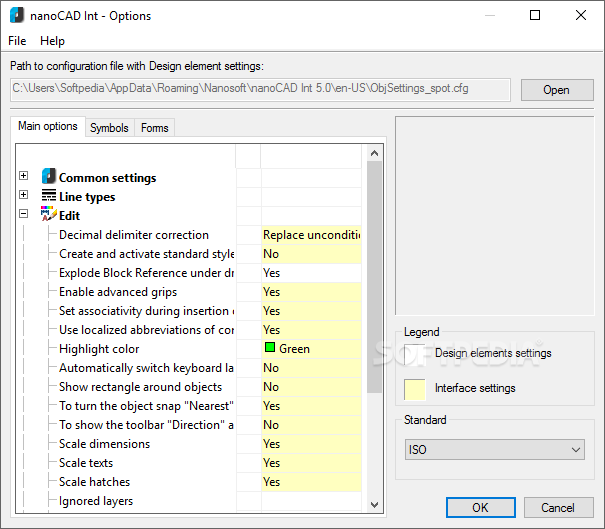Image resolution: width=605 pixels, height=529 pixels.
Task: Expand the Line types node
Action: tap(24, 194)
